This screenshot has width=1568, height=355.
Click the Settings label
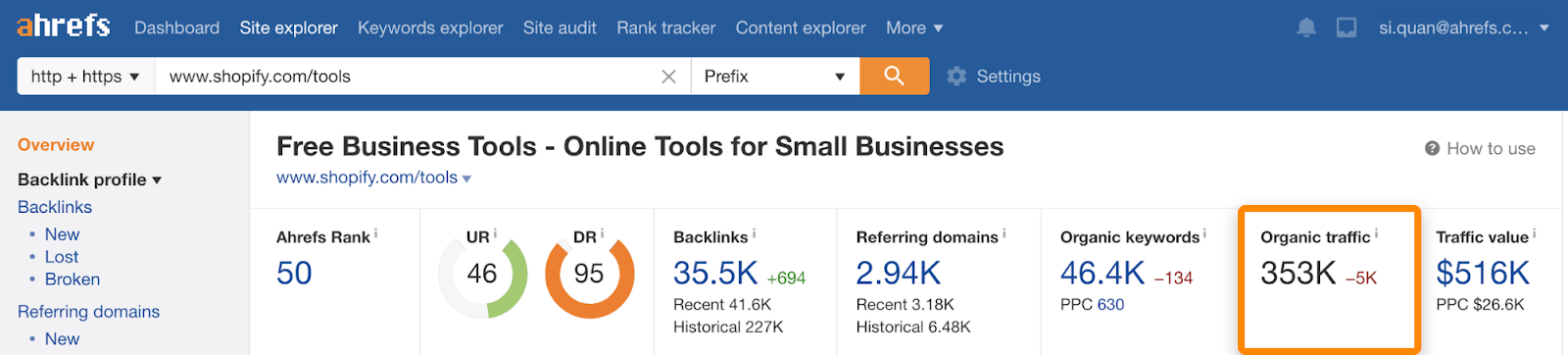[1008, 76]
